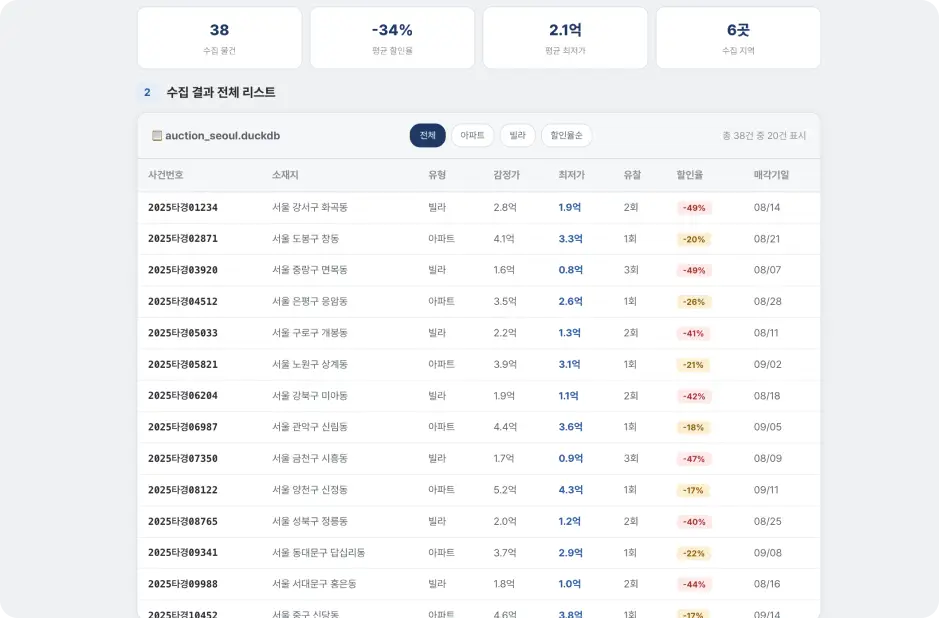Click the -34% 평균 할인율 stat card
Viewport: 939px width, 618px height.
point(392,38)
